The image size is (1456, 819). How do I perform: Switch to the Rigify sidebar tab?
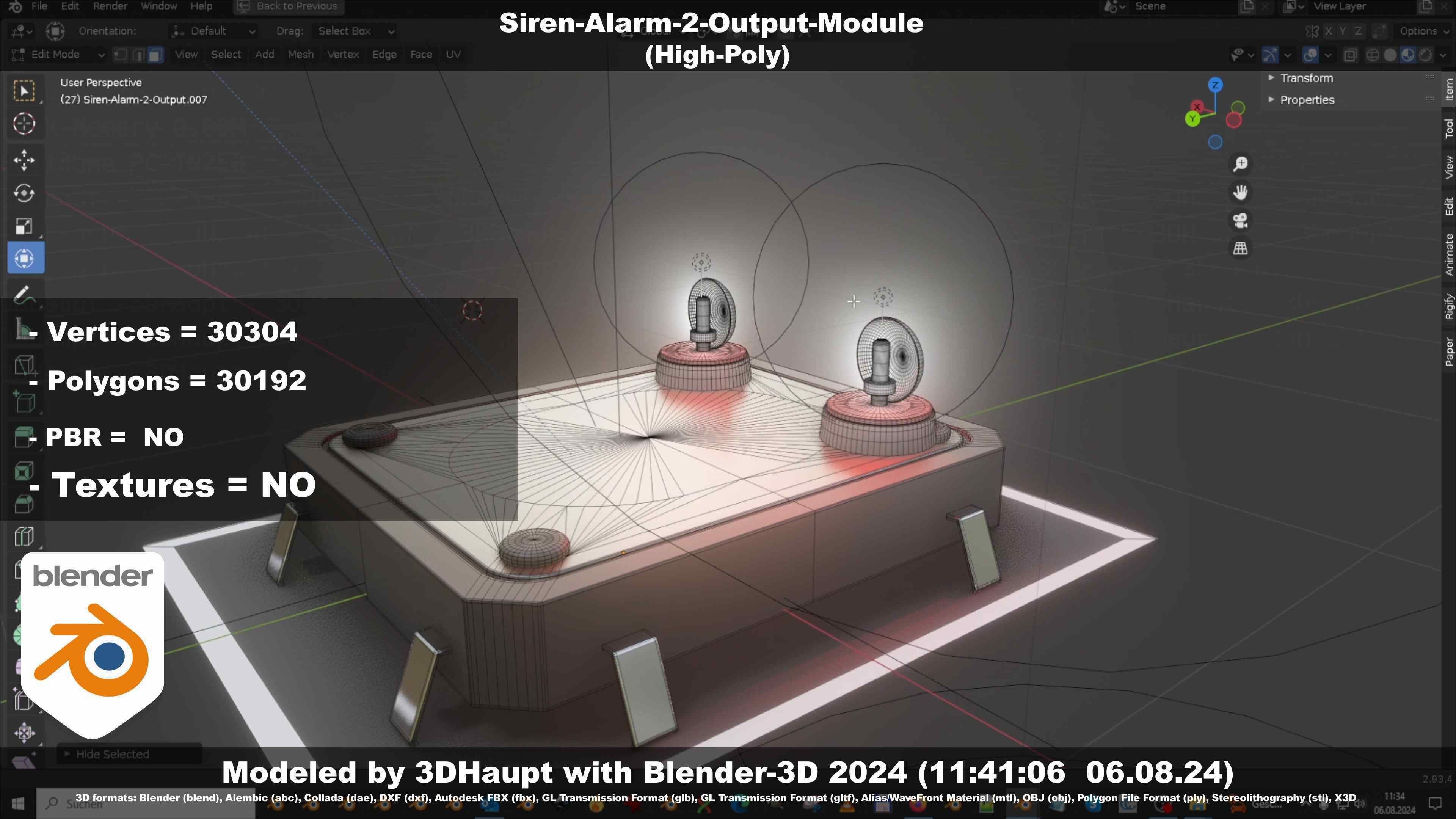tap(1449, 306)
